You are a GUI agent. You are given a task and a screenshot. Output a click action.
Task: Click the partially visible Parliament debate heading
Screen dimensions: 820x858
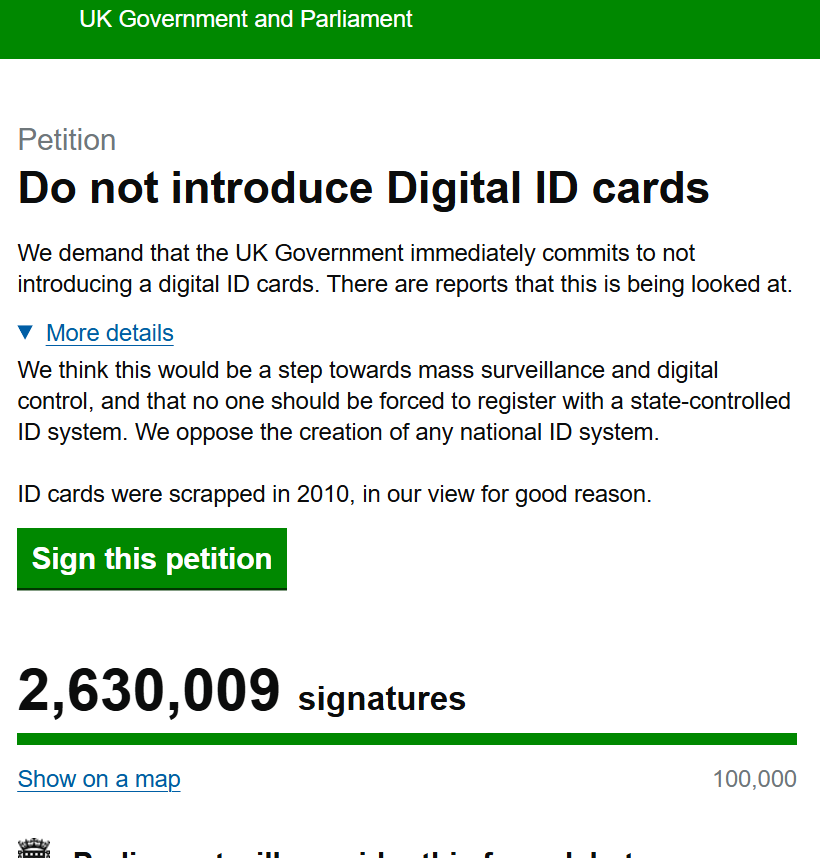click(x=350, y=853)
